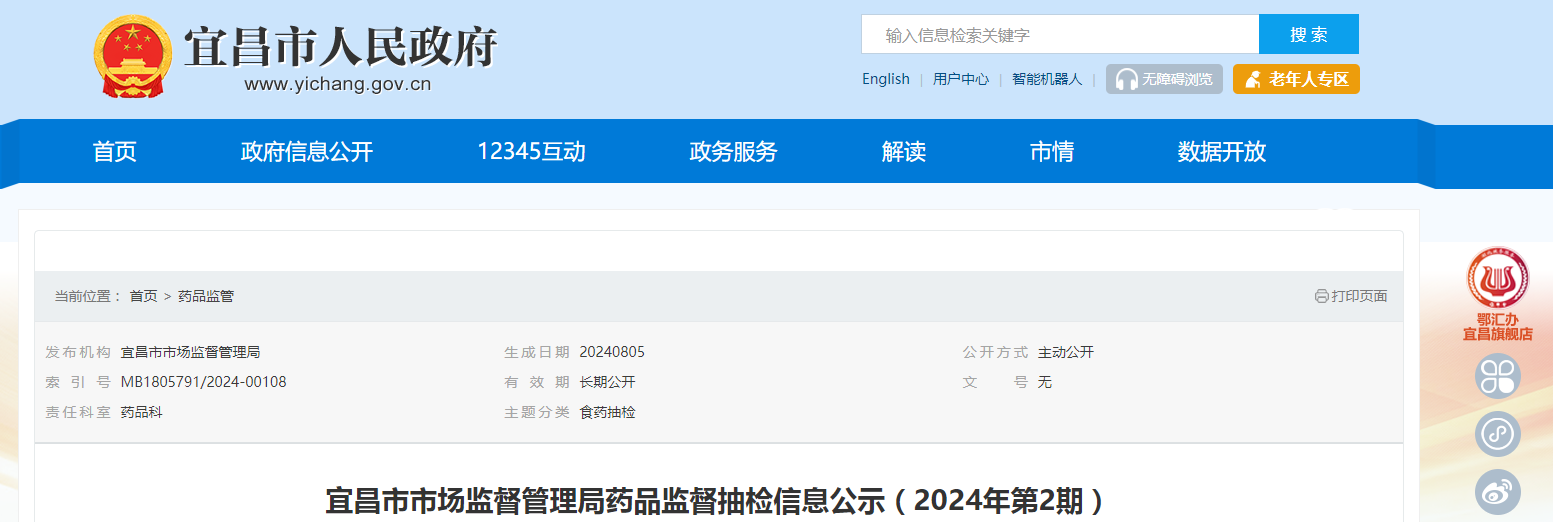Click the four-petal clover sidebar icon
The width and height of the screenshot is (1553, 522).
(1497, 376)
